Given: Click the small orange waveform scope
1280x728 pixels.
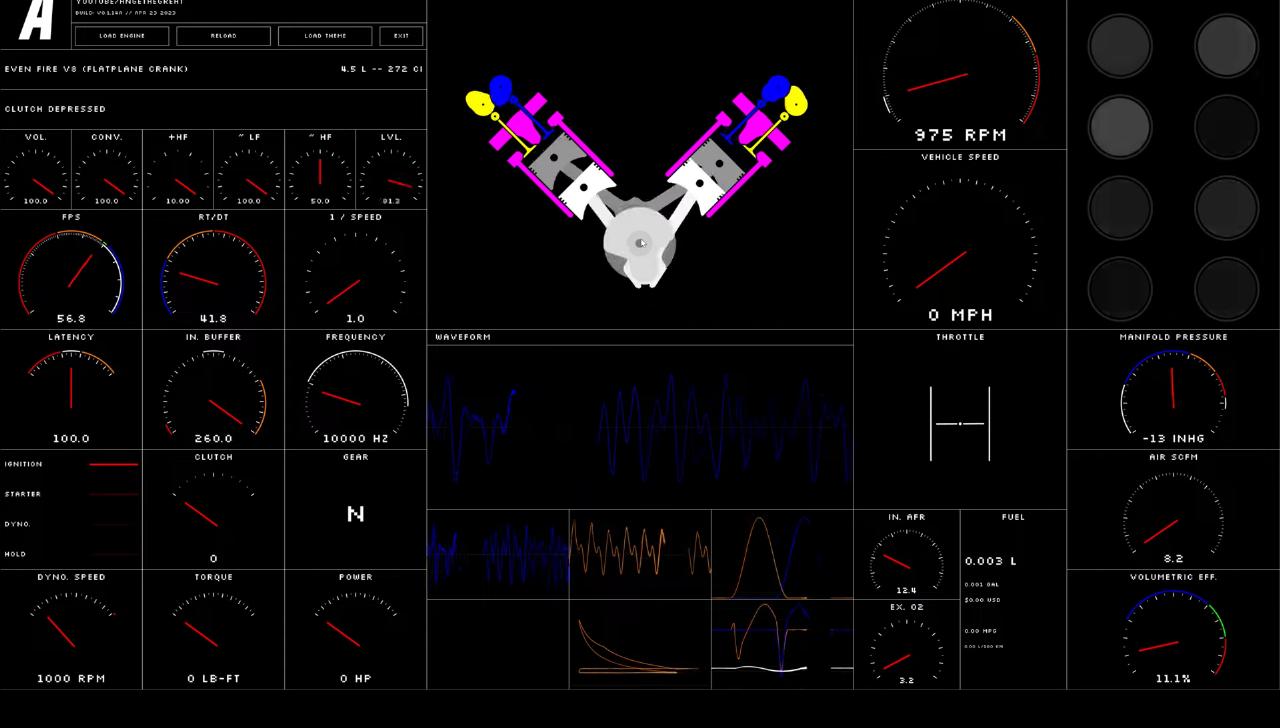Looking at the screenshot, I should (640, 554).
